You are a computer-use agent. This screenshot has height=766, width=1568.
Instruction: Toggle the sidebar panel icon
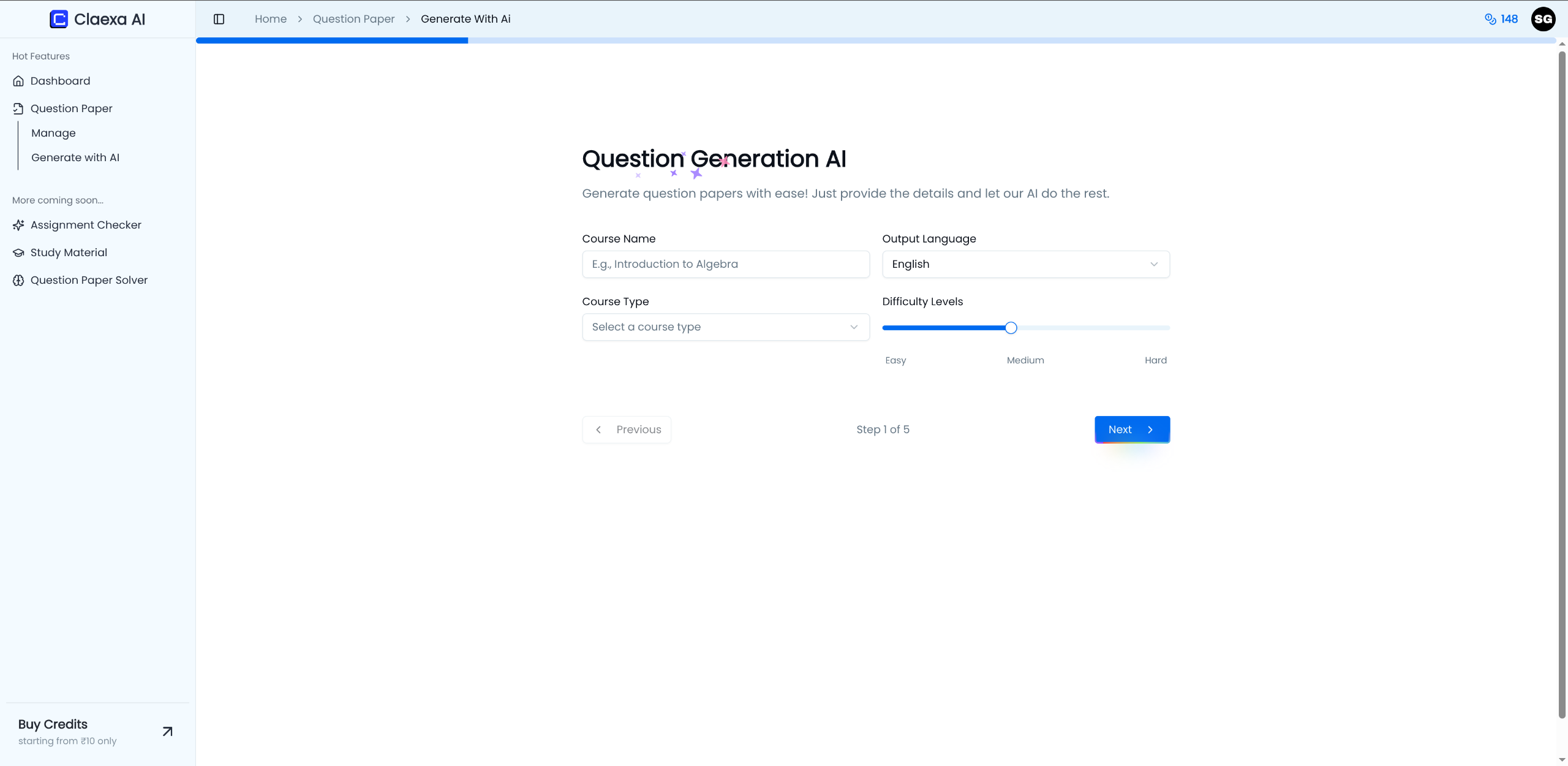[219, 19]
